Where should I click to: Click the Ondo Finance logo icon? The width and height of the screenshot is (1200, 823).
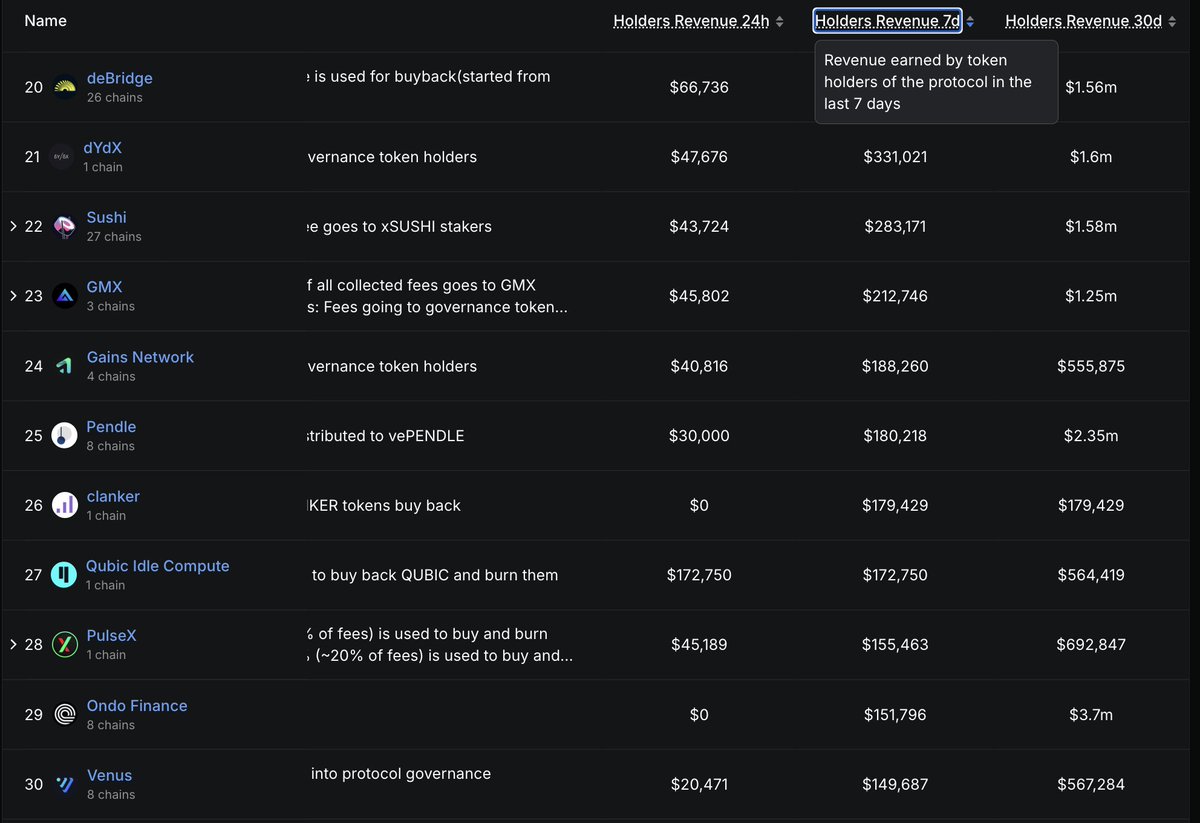65,714
